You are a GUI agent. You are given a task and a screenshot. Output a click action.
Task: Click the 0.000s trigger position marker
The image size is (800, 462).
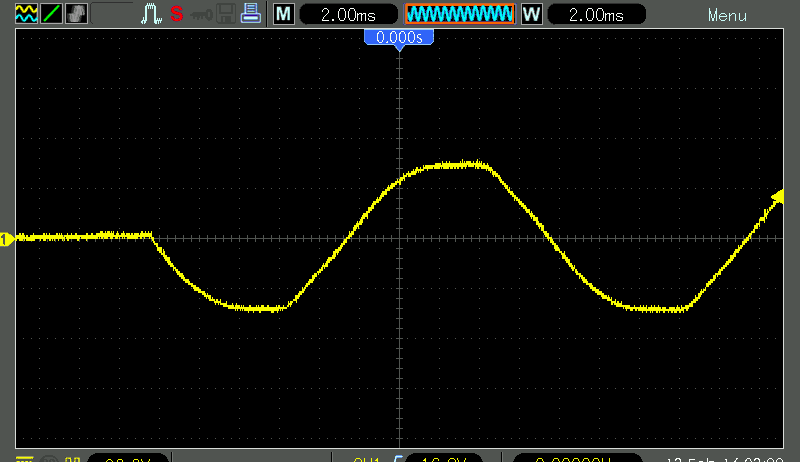(x=399, y=38)
